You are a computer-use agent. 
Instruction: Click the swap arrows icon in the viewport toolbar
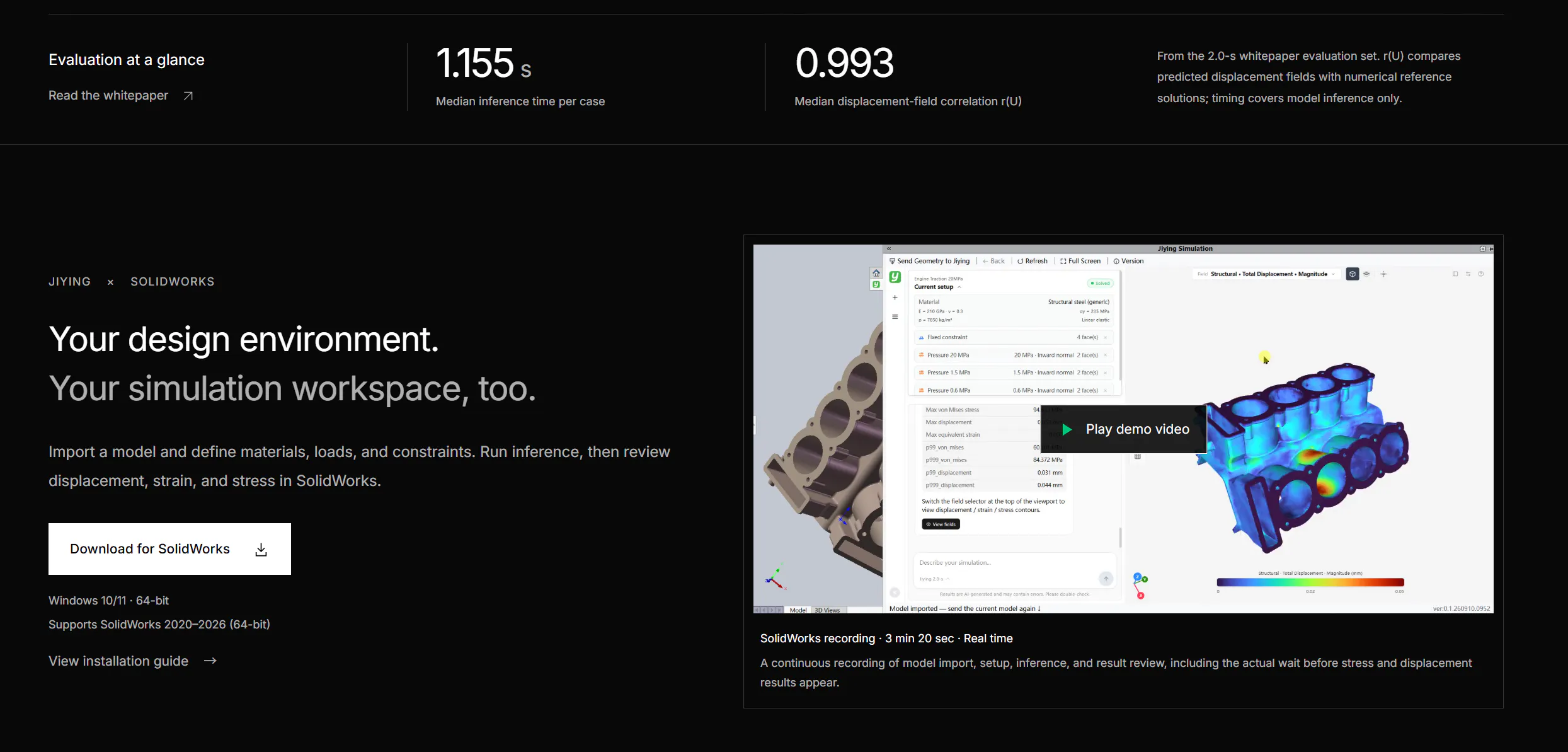pyautogui.click(x=1468, y=274)
